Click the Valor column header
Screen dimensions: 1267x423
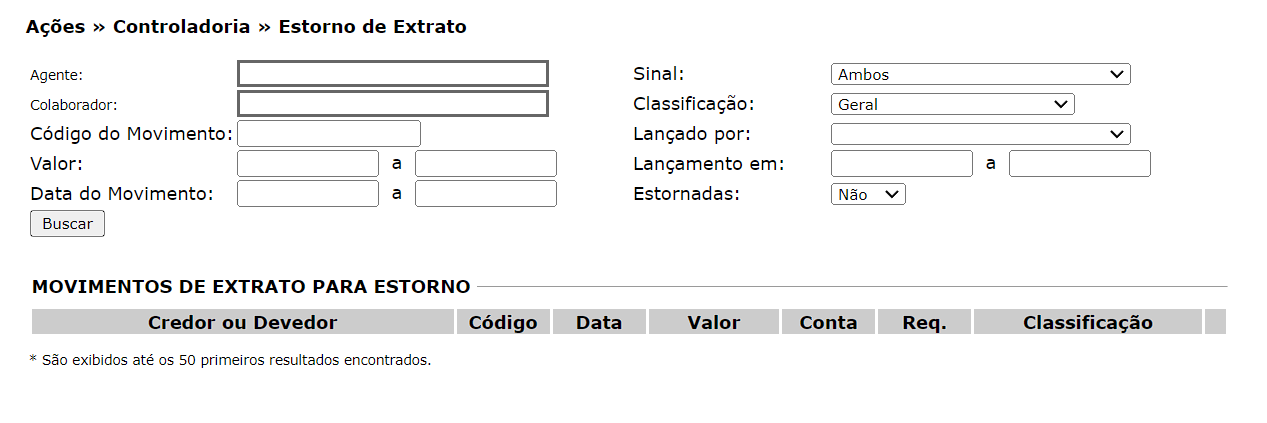714,322
